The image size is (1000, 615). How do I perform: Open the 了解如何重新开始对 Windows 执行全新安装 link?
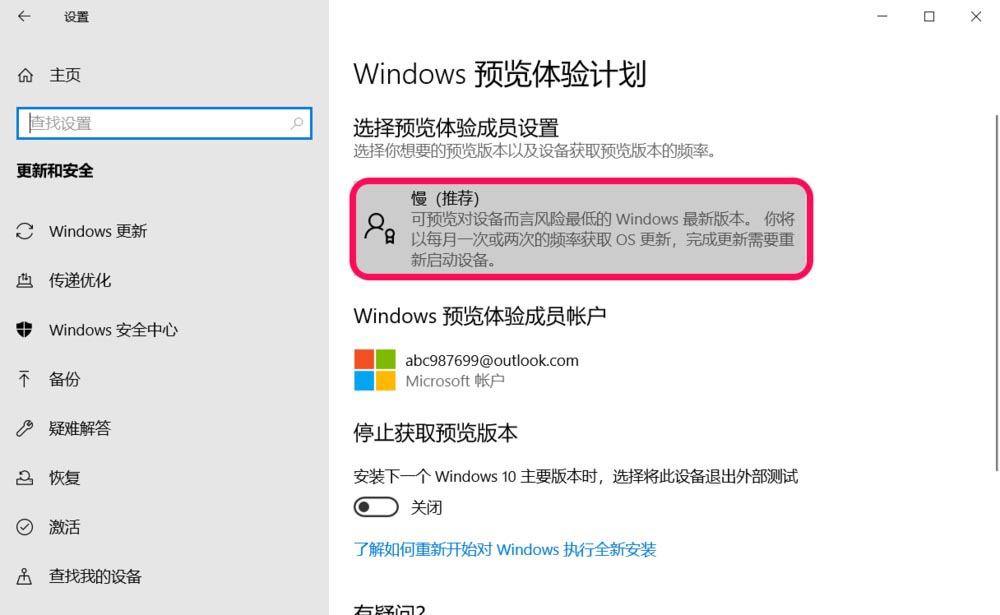(504, 549)
